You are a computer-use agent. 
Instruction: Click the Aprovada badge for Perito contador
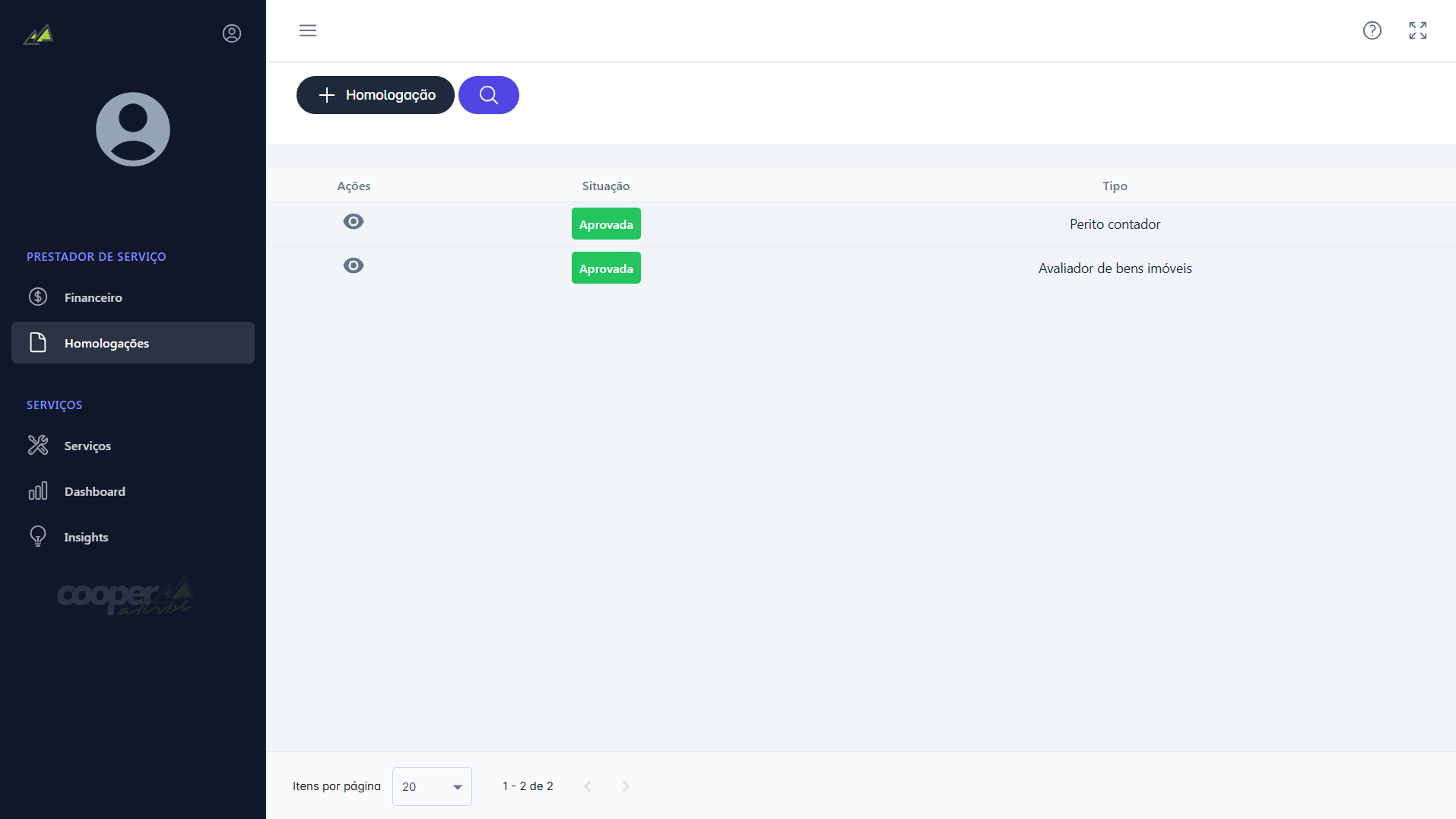(x=606, y=224)
